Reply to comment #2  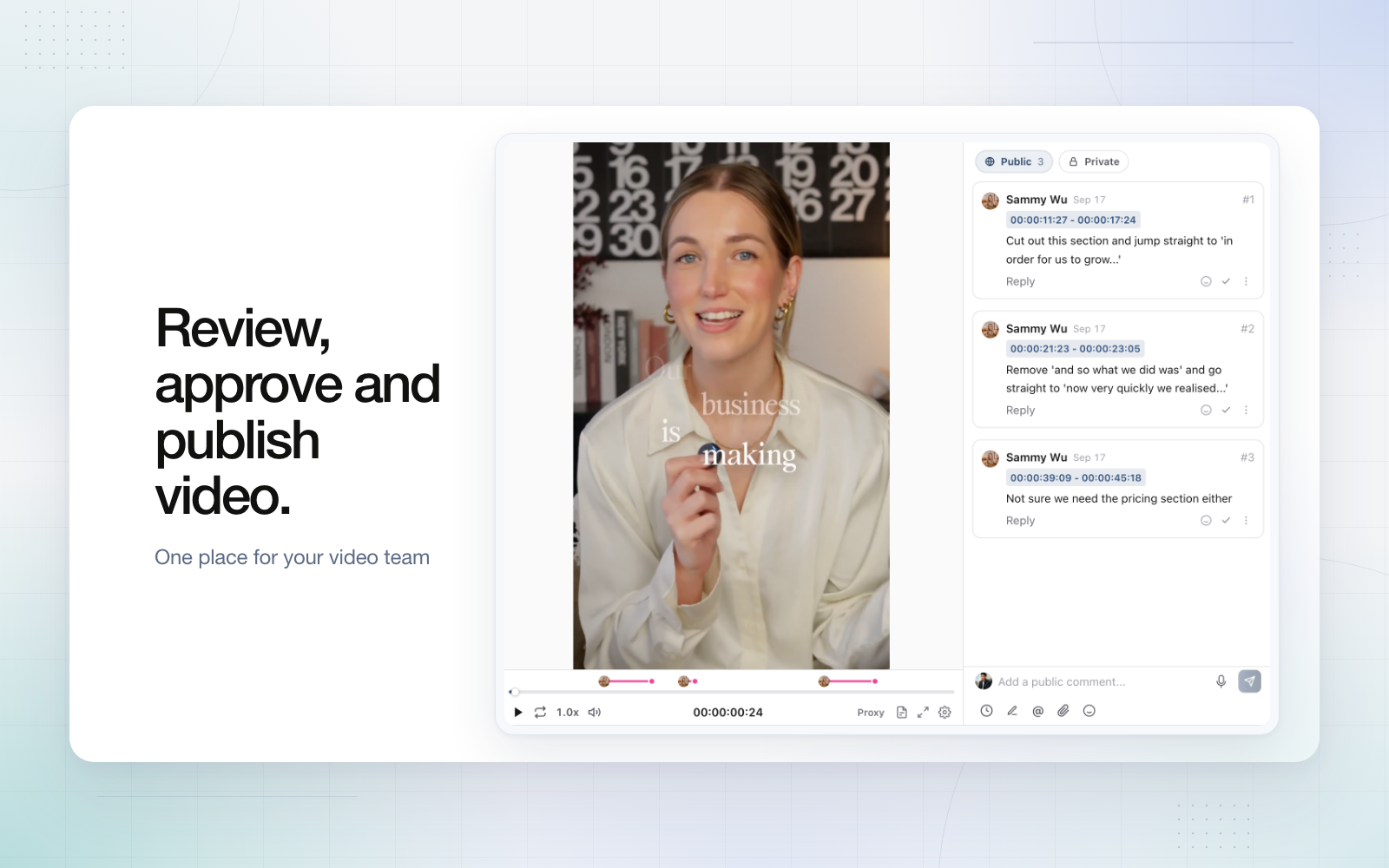pyautogui.click(x=1020, y=411)
